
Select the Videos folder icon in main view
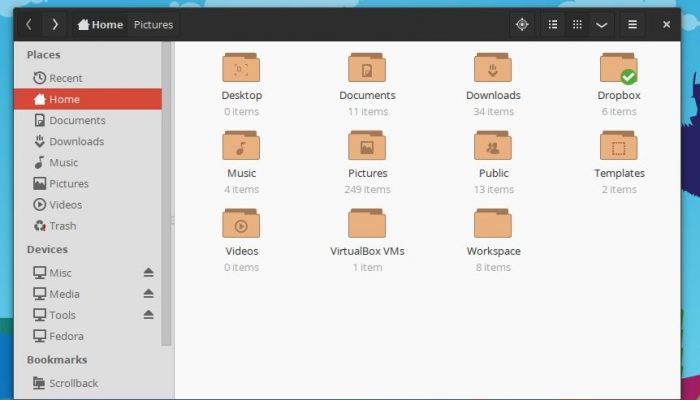(241, 223)
